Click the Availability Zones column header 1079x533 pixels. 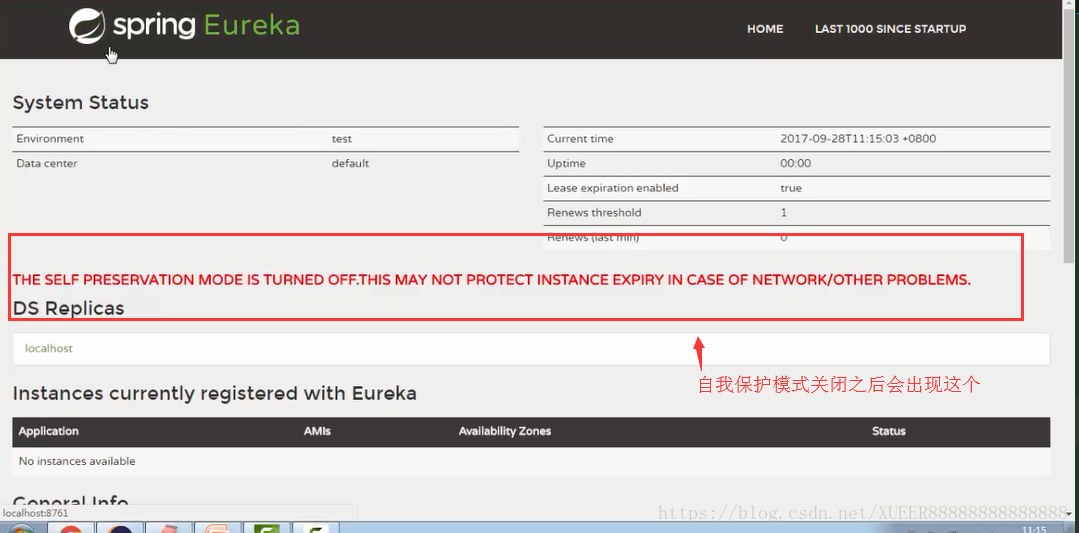click(504, 431)
